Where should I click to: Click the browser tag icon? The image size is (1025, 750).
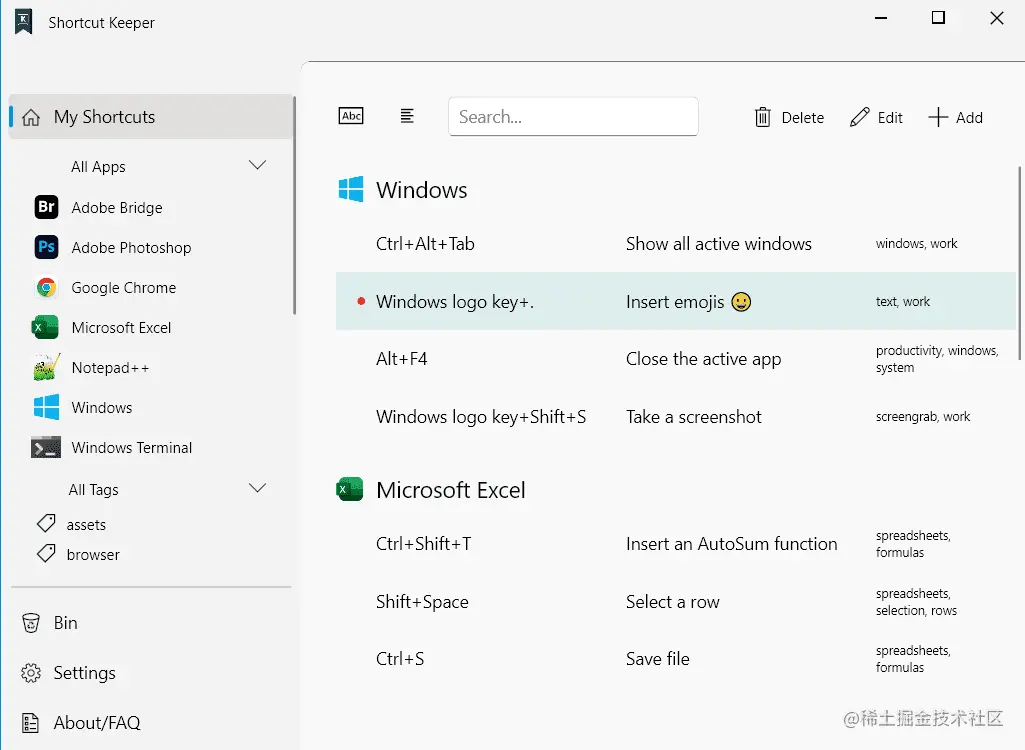[46, 554]
